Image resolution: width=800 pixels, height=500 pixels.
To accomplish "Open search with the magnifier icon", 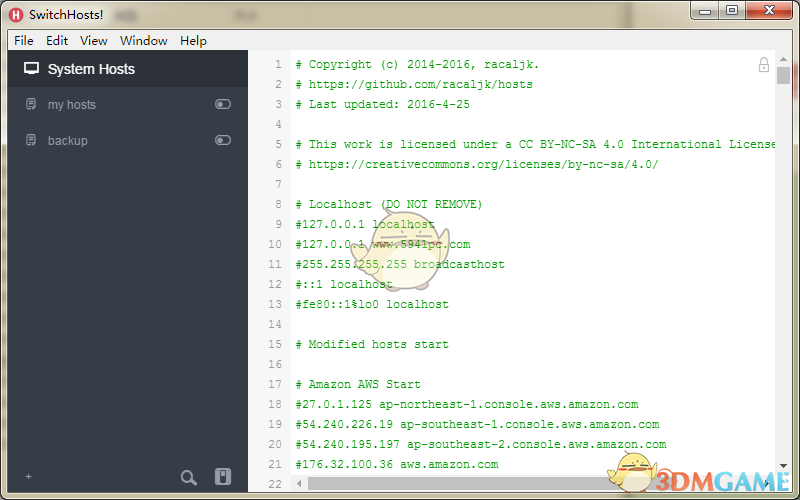I will [188, 477].
